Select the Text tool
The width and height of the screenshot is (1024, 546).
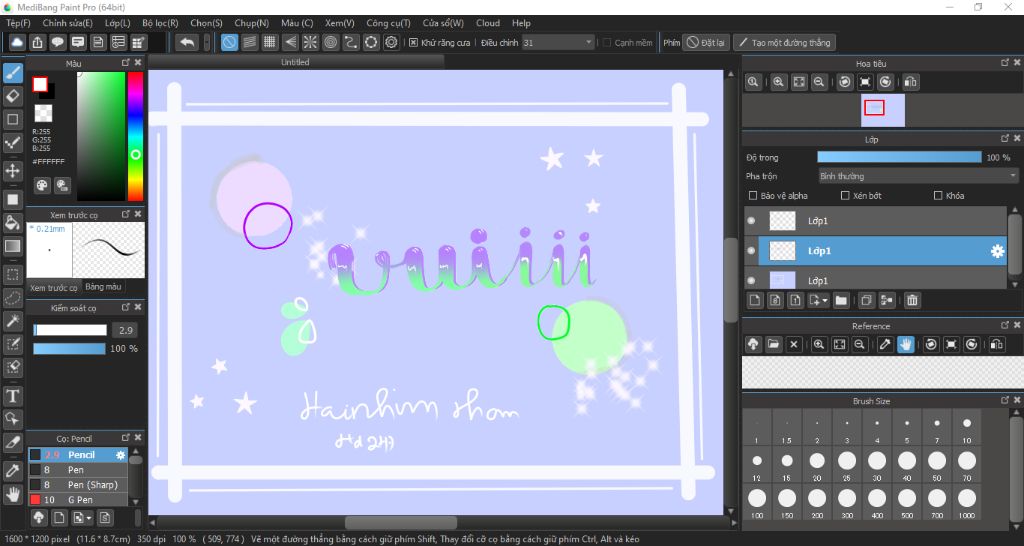(x=12, y=396)
